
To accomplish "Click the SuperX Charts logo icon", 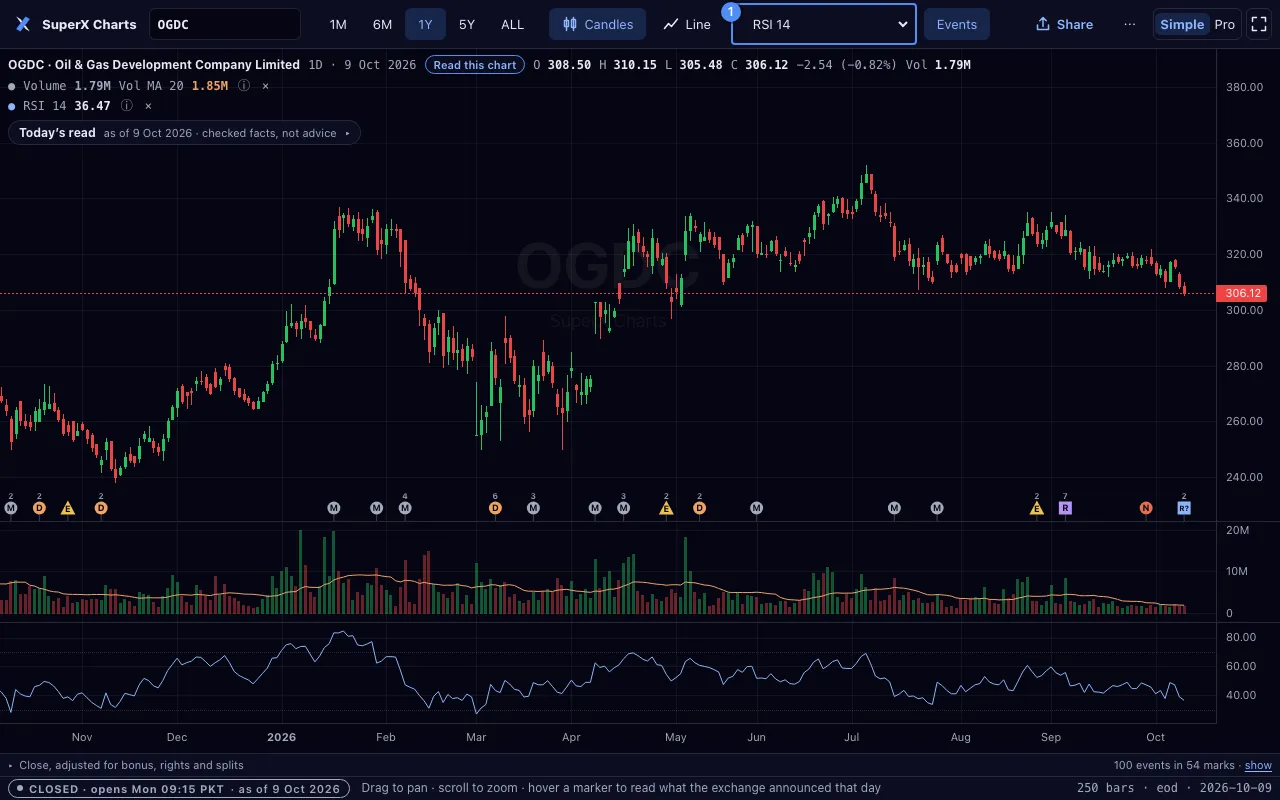I will coord(23,24).
